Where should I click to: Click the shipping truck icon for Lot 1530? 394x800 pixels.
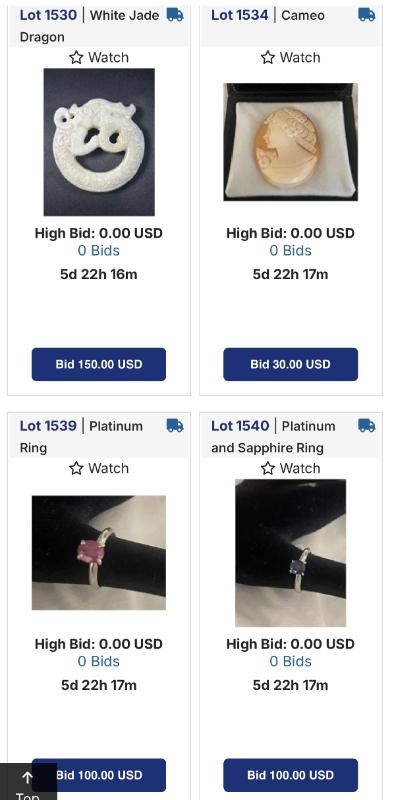(175, 15)
